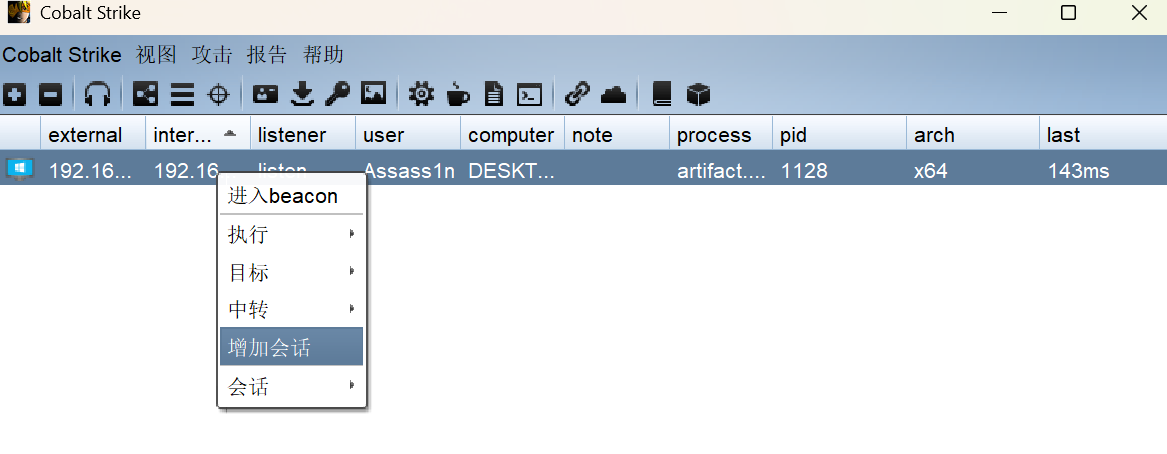Screen dimensions: 1167x454
Task: Click the user cell Assass1n
Action: click(x=409, y=170)
